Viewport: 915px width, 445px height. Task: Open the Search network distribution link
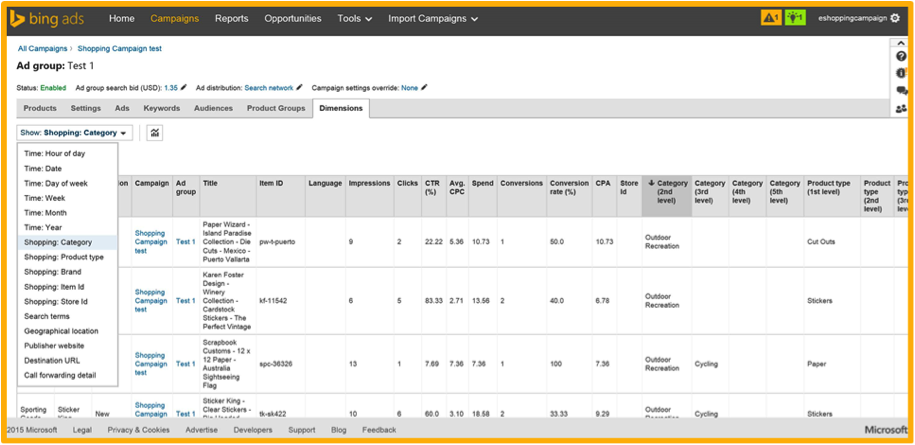269,88
